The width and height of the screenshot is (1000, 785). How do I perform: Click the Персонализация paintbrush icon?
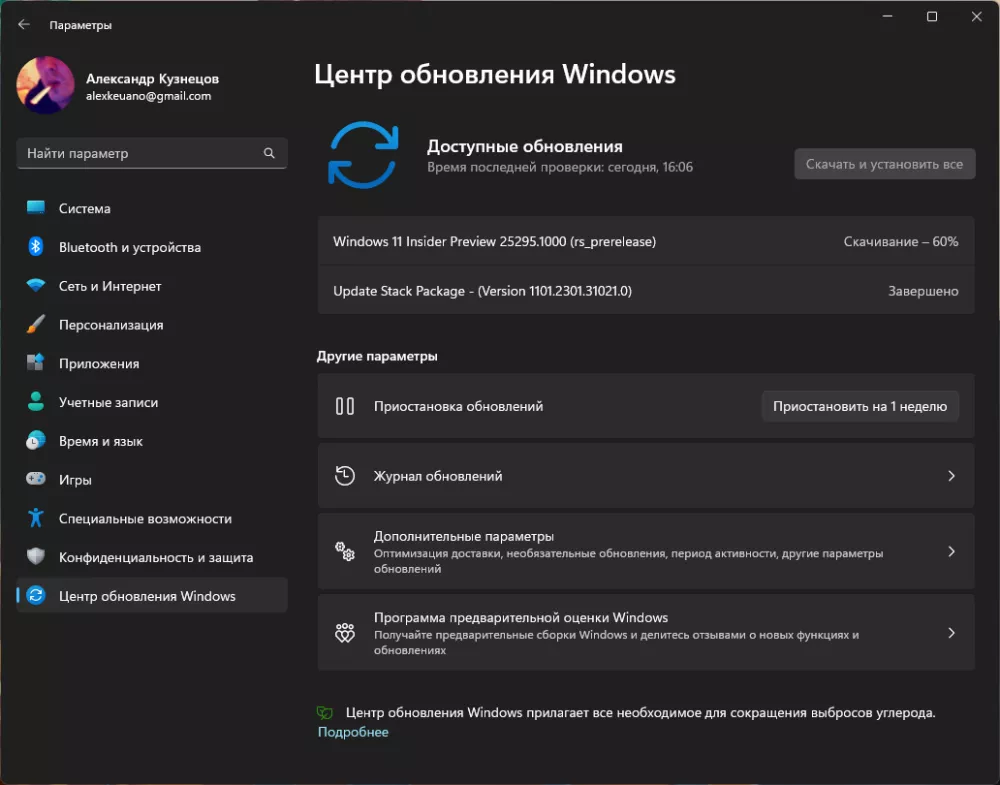[x=36, y=325]
